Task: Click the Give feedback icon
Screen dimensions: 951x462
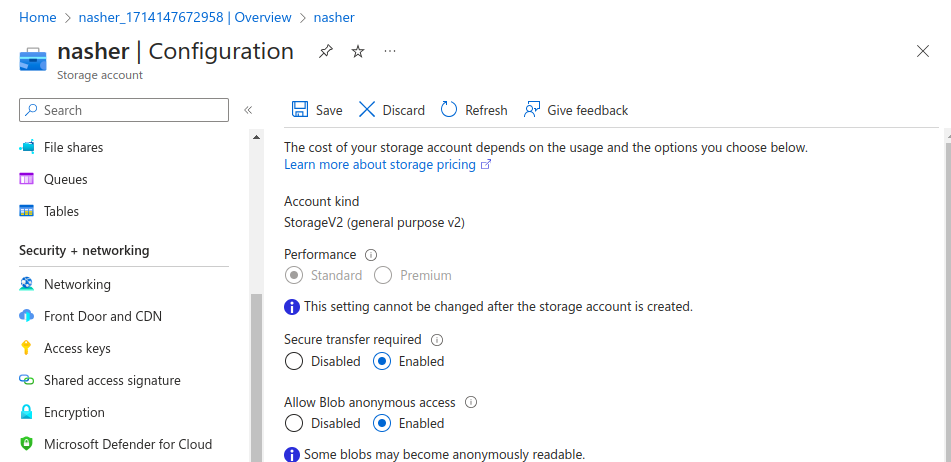Action: (x=532, y=110)
